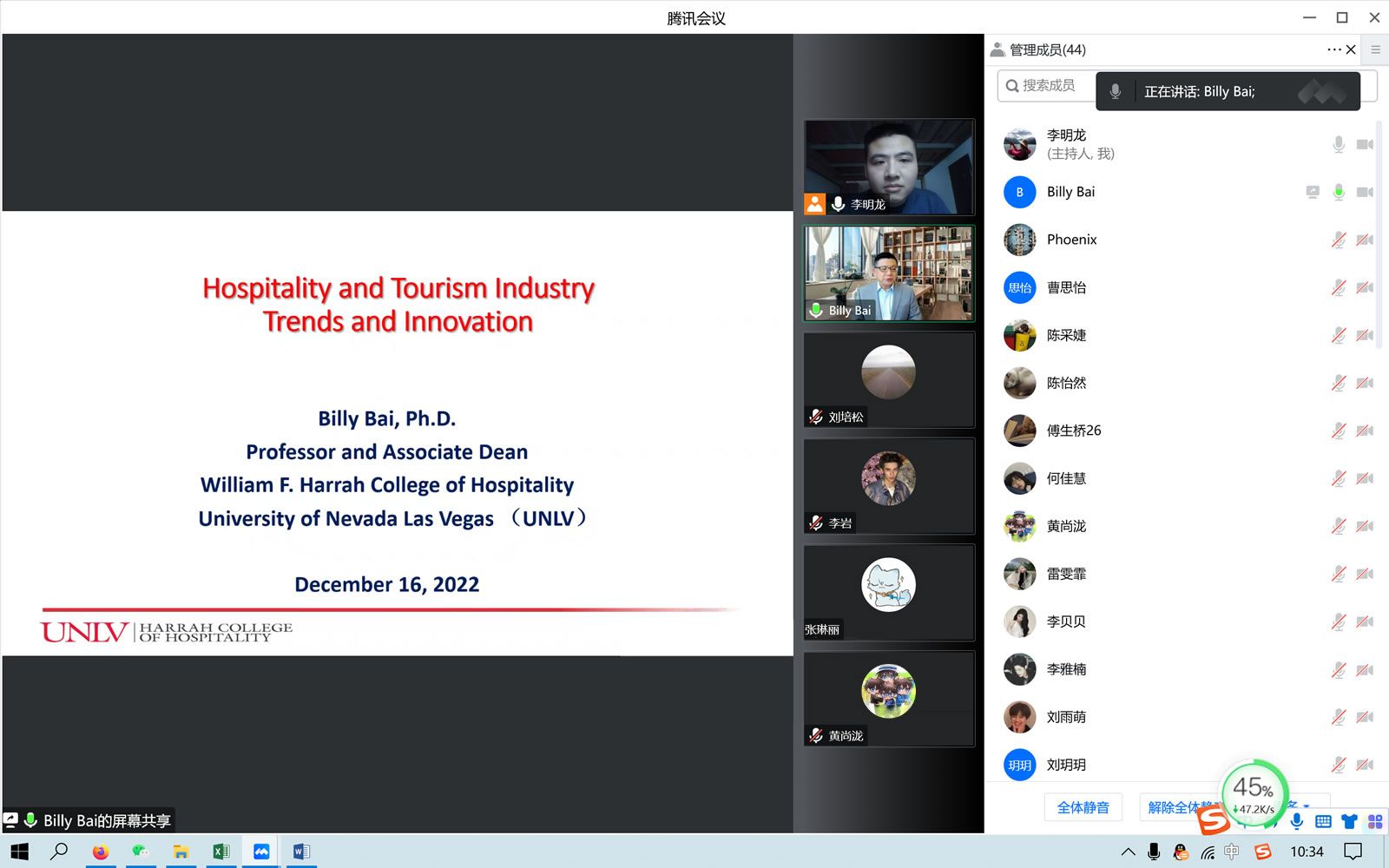This screenshot has width=1389, height=868.
Task: Select 李明龙 video thumbnail
Action: coord(889,167)
